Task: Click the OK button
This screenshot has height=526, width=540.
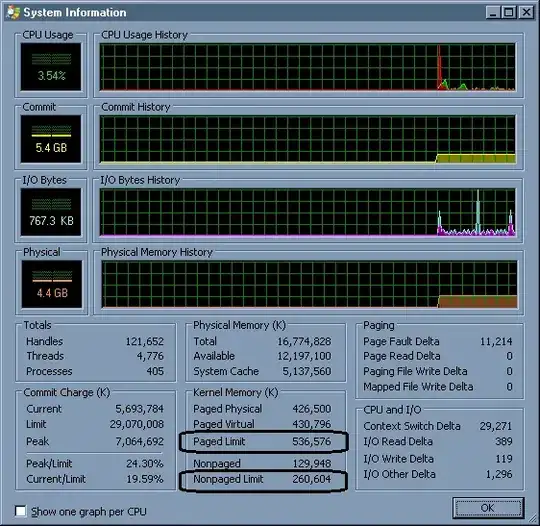Action: click(488, 508)
